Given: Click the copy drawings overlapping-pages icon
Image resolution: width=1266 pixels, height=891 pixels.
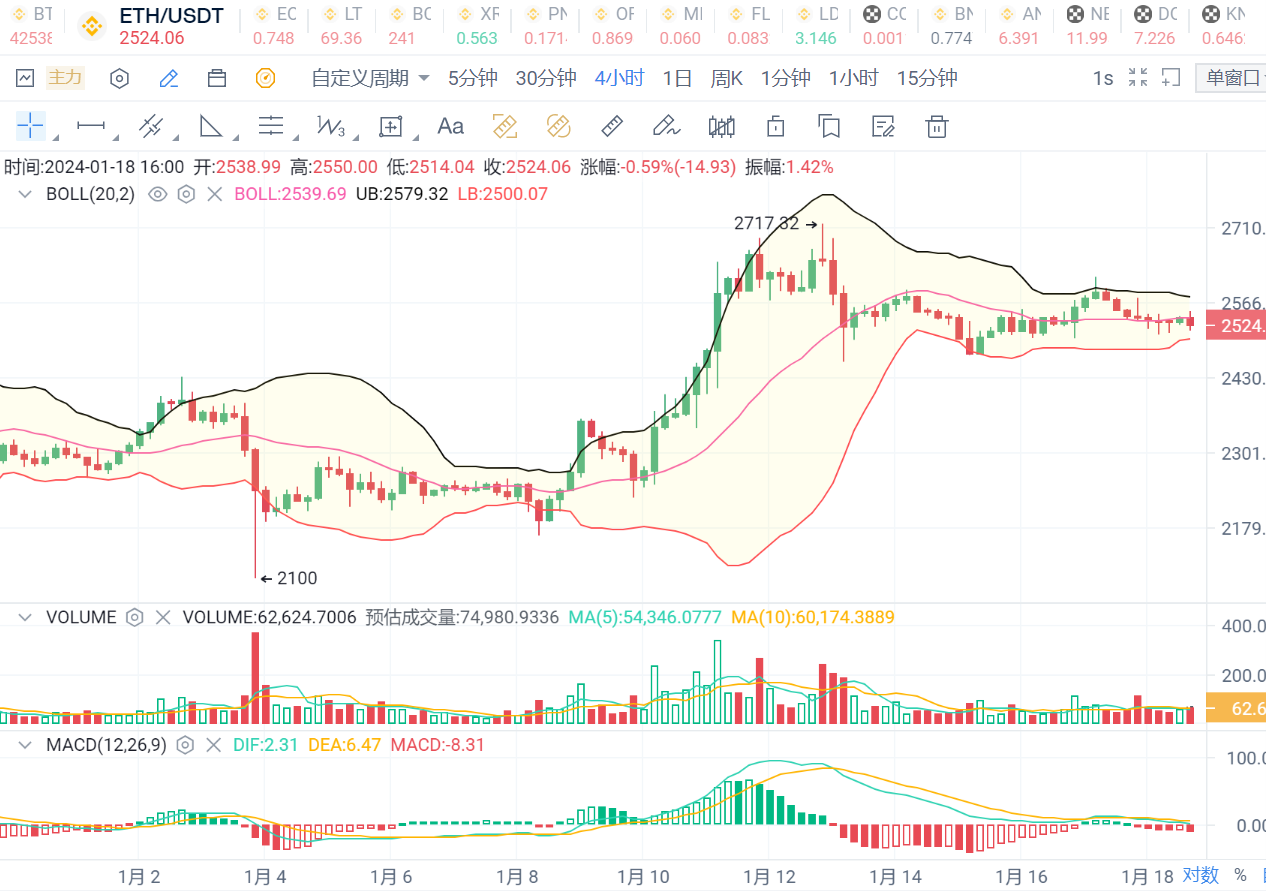Looking at the screenshot, I should click(x=828, y=126).
